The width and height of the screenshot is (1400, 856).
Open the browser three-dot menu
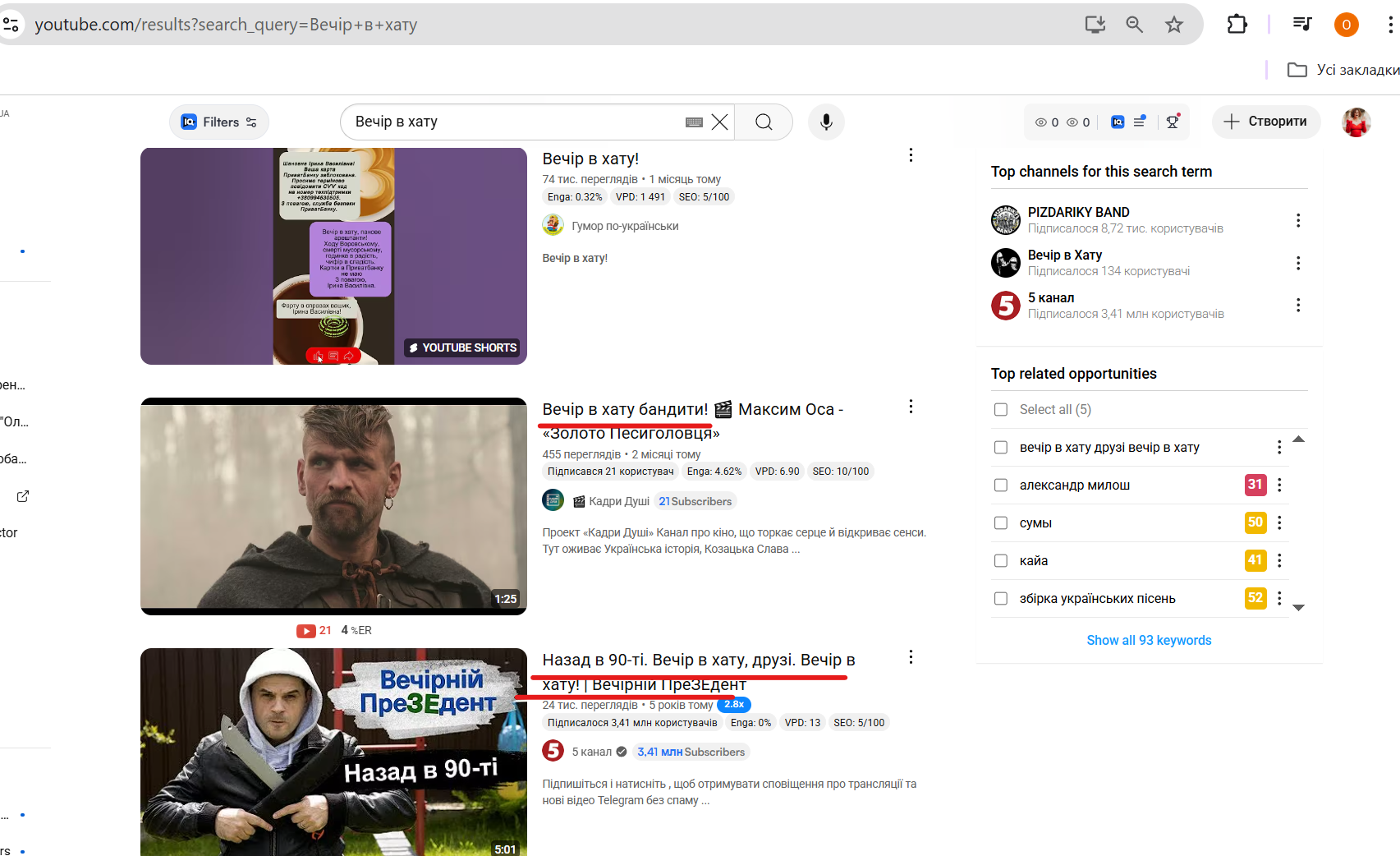[1390, 25]
